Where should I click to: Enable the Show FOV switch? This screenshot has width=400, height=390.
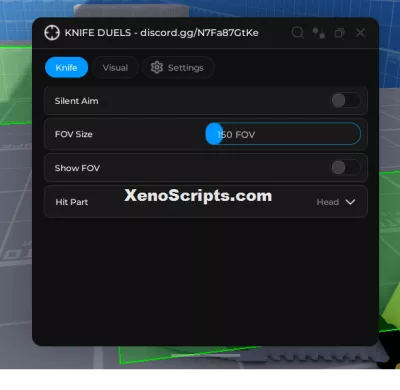tap(346, 168)
